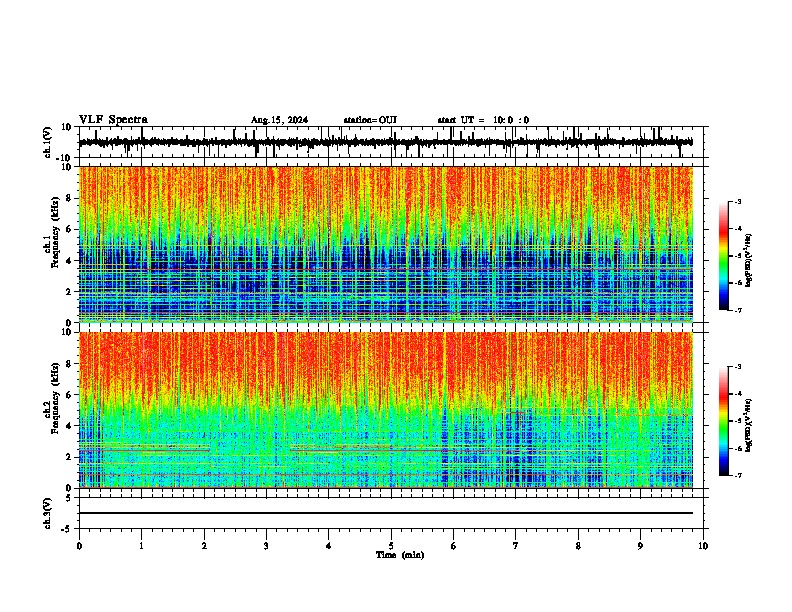Click the '-7' value on ch.2 colorbar

[x=738, y=475]
